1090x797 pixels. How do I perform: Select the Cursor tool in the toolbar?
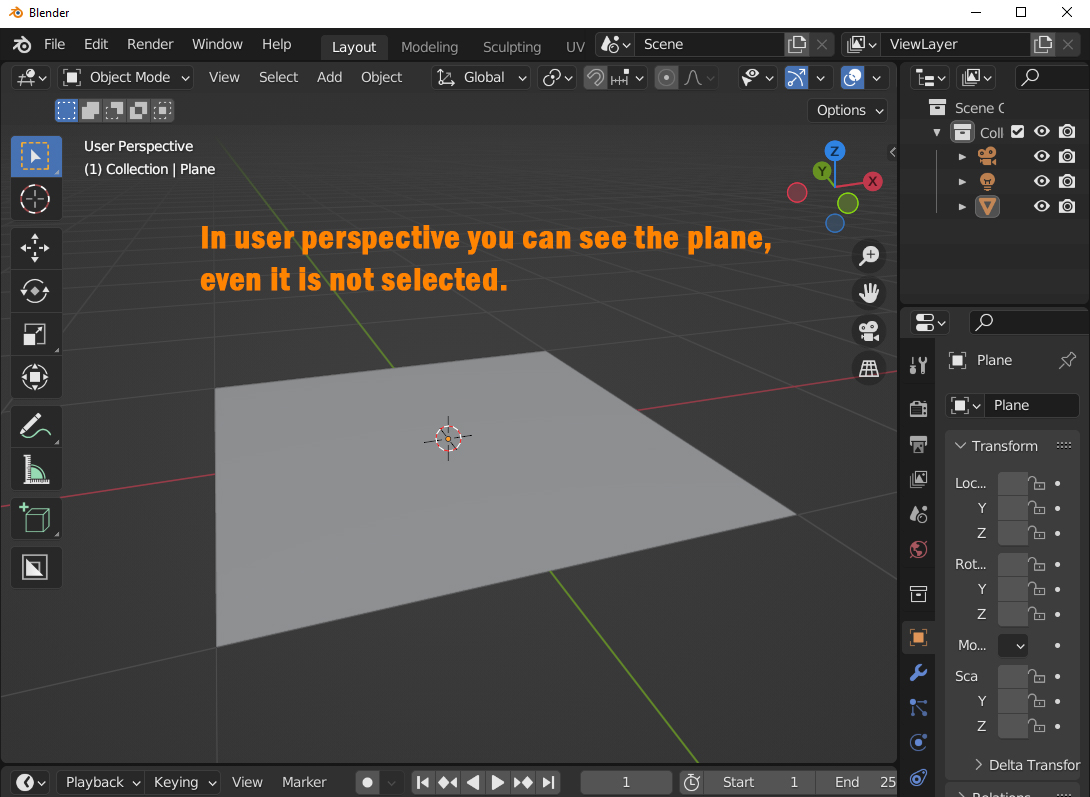click(35, 199)
